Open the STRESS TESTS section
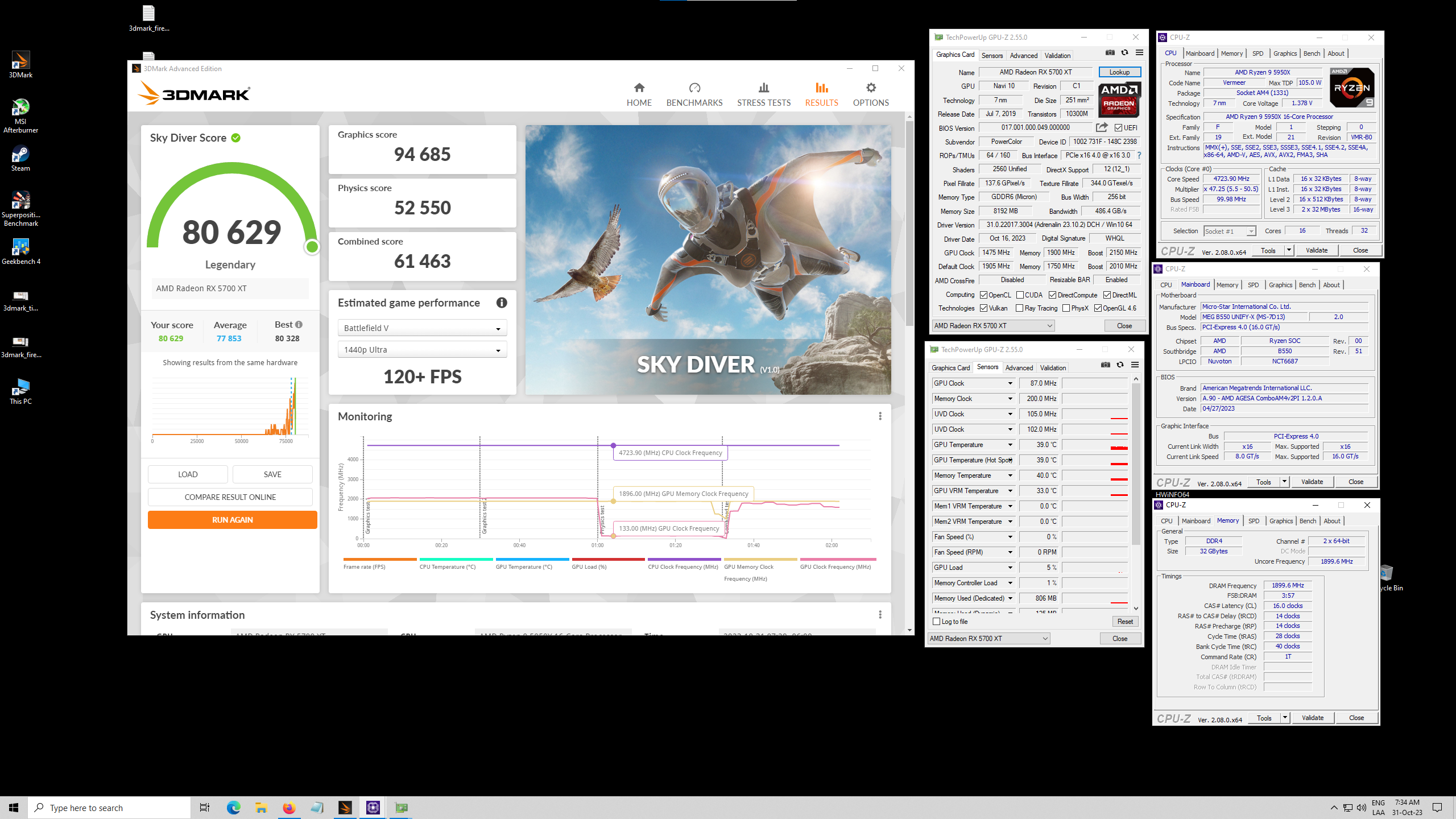The image size is (1456, 819). (763, 94)
